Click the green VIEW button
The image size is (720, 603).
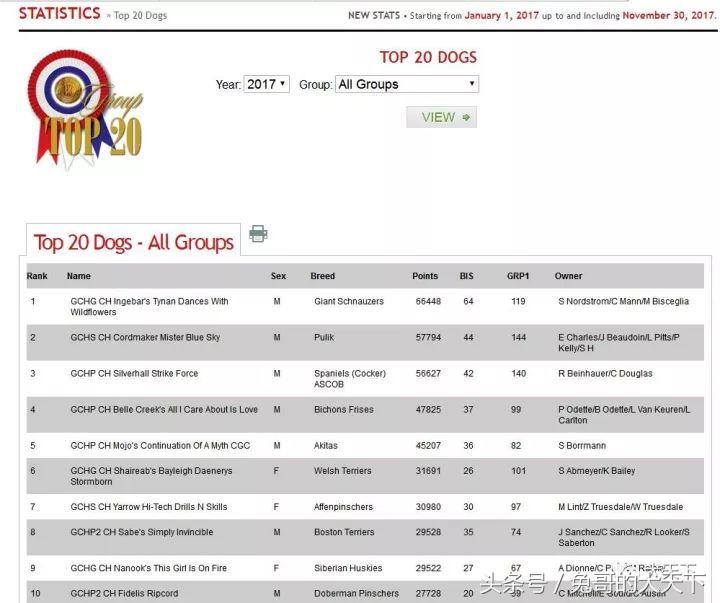(441, 117)
